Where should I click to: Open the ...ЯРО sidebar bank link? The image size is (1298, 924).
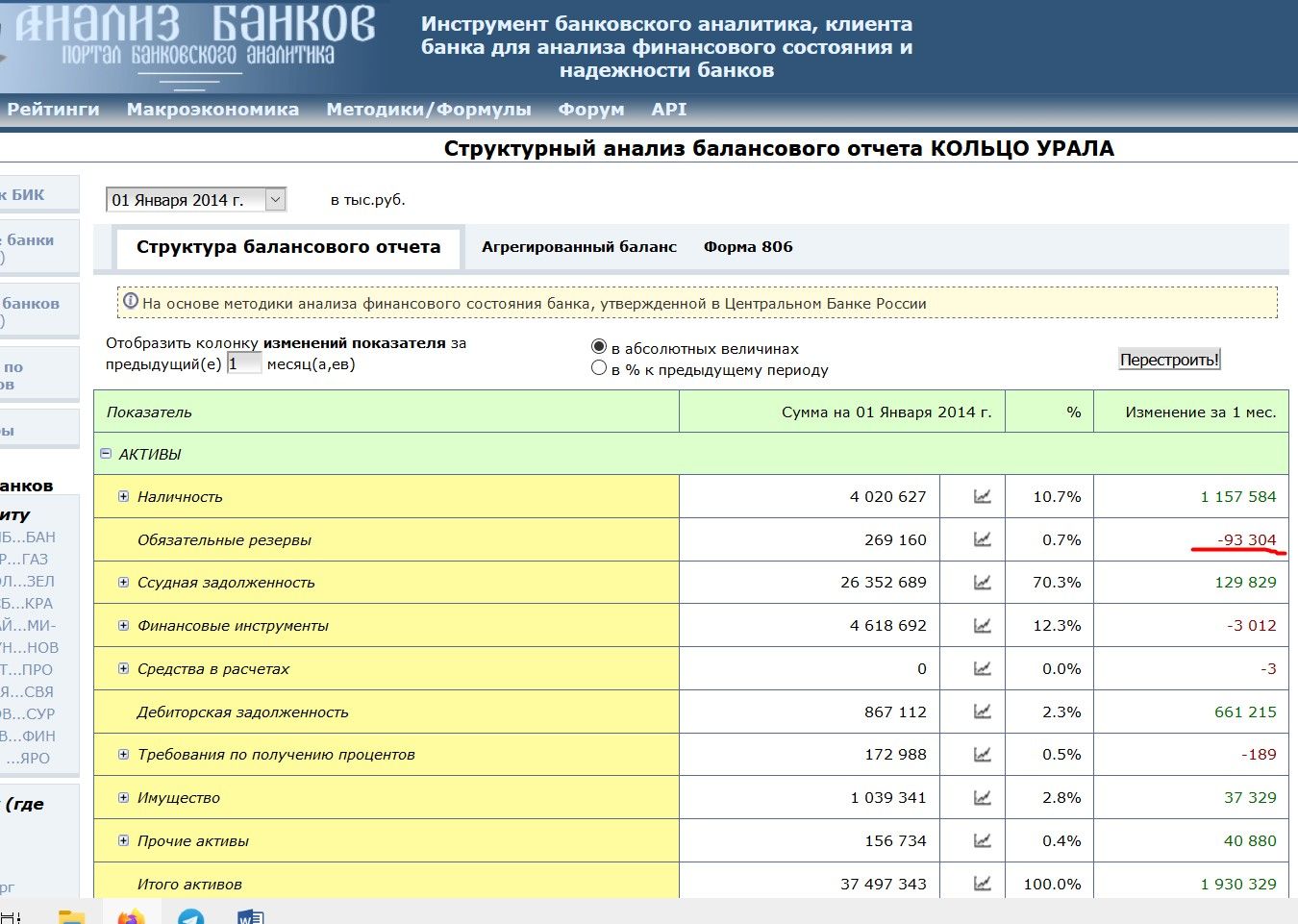(27, 758)
